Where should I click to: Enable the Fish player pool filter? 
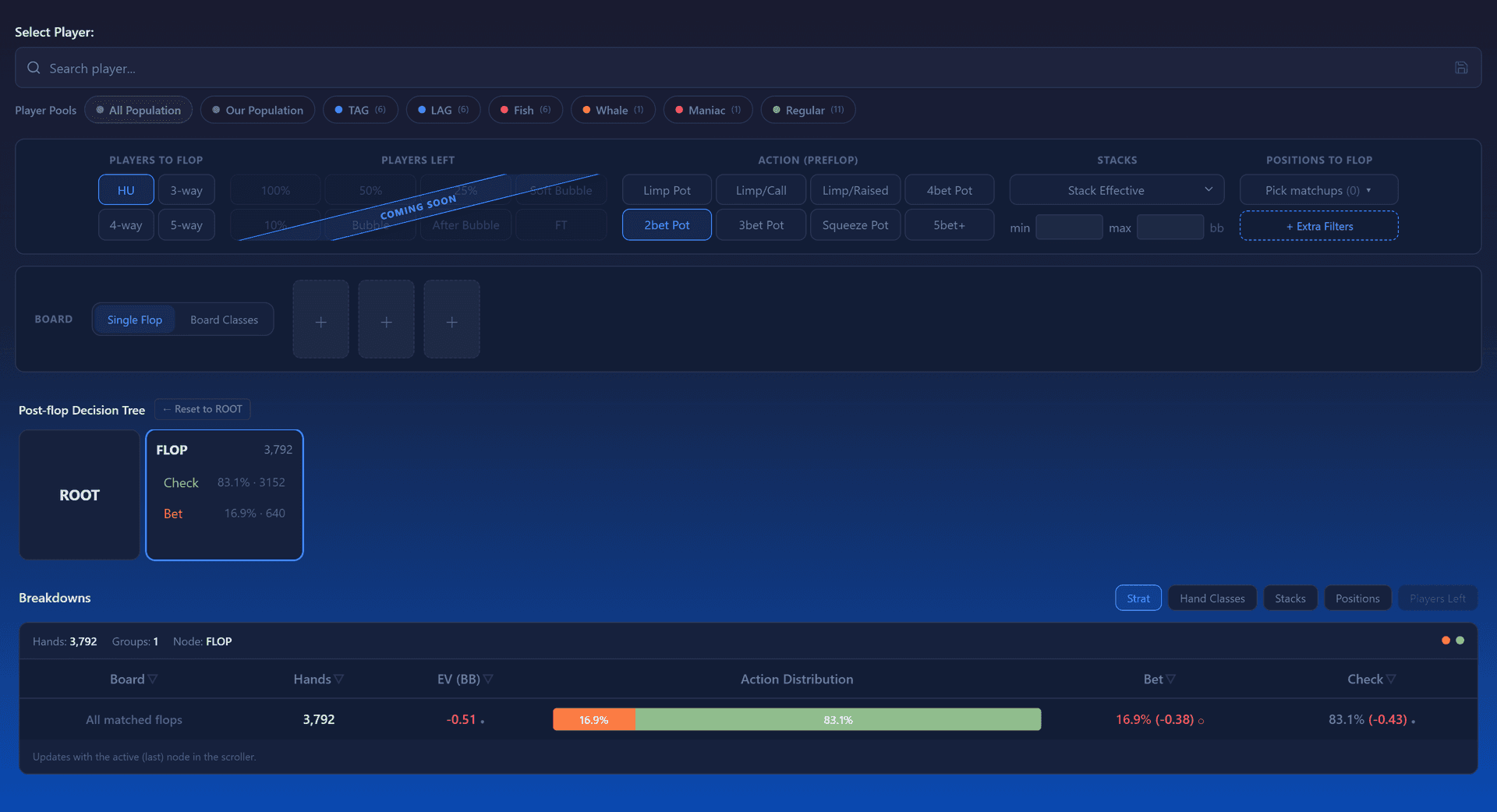point(526,110)
